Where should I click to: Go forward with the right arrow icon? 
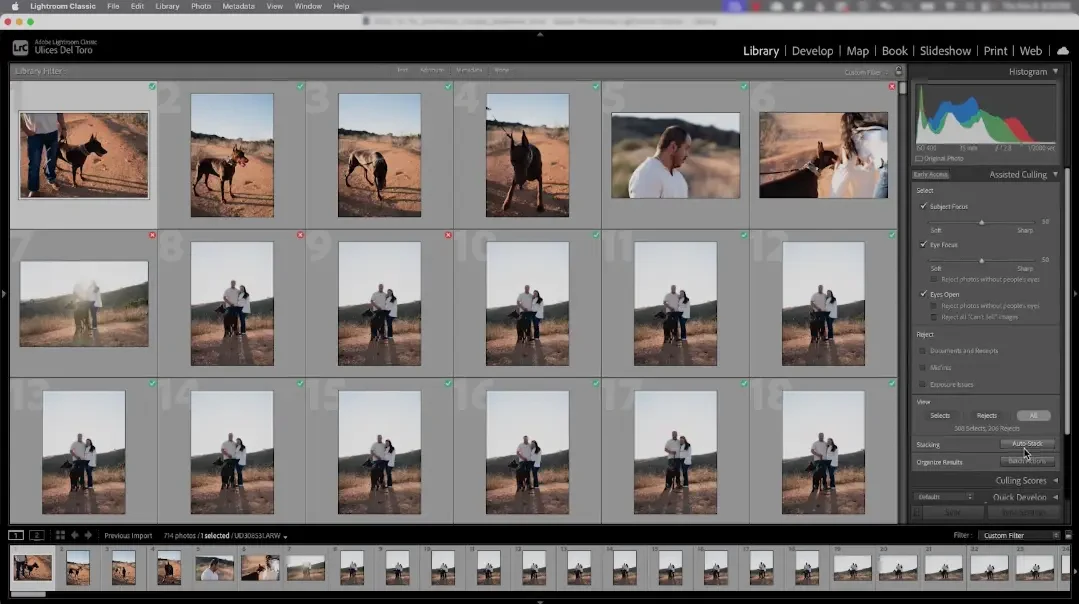click(x=88, y=535)
